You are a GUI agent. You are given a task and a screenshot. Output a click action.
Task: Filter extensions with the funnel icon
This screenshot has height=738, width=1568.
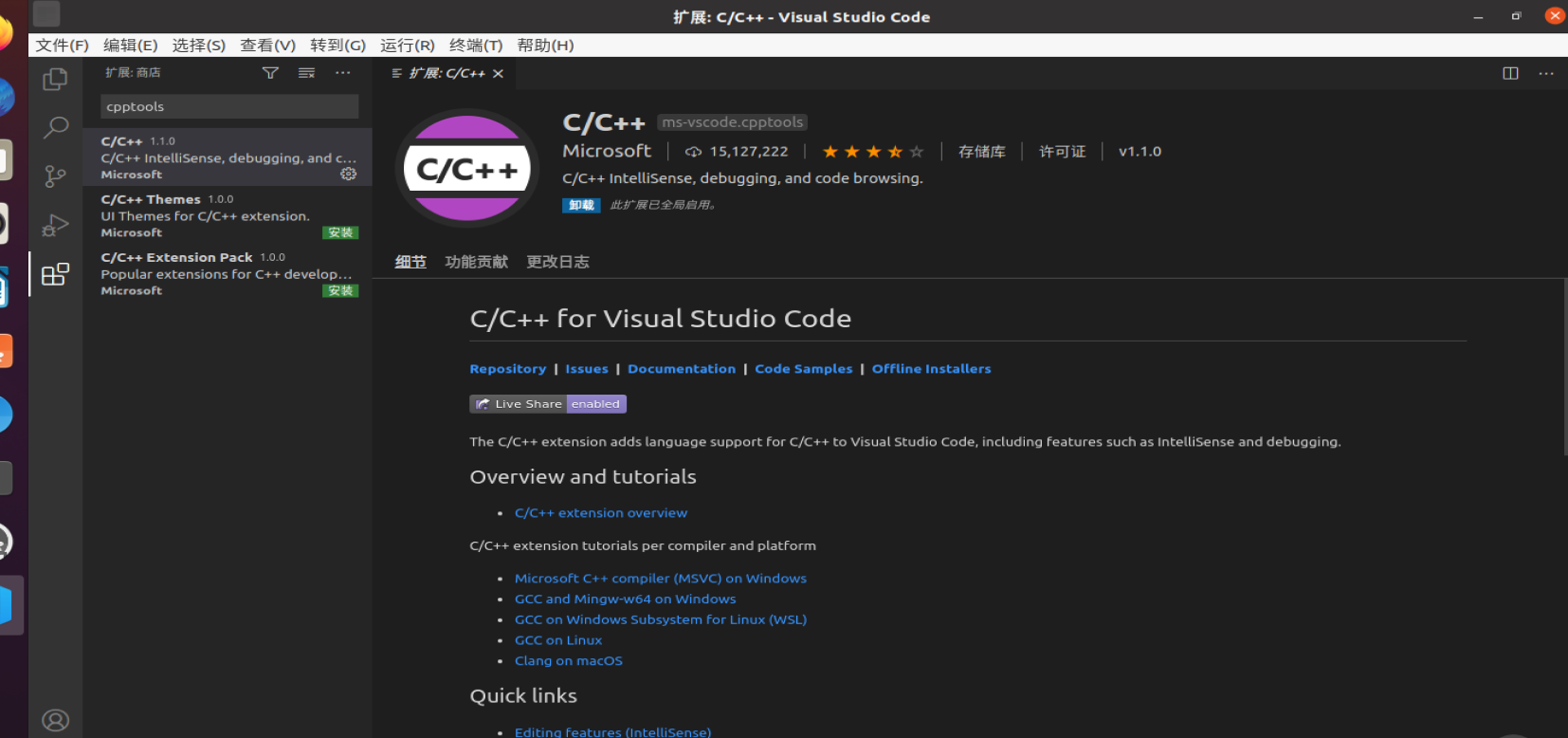[x=270, y=73]
